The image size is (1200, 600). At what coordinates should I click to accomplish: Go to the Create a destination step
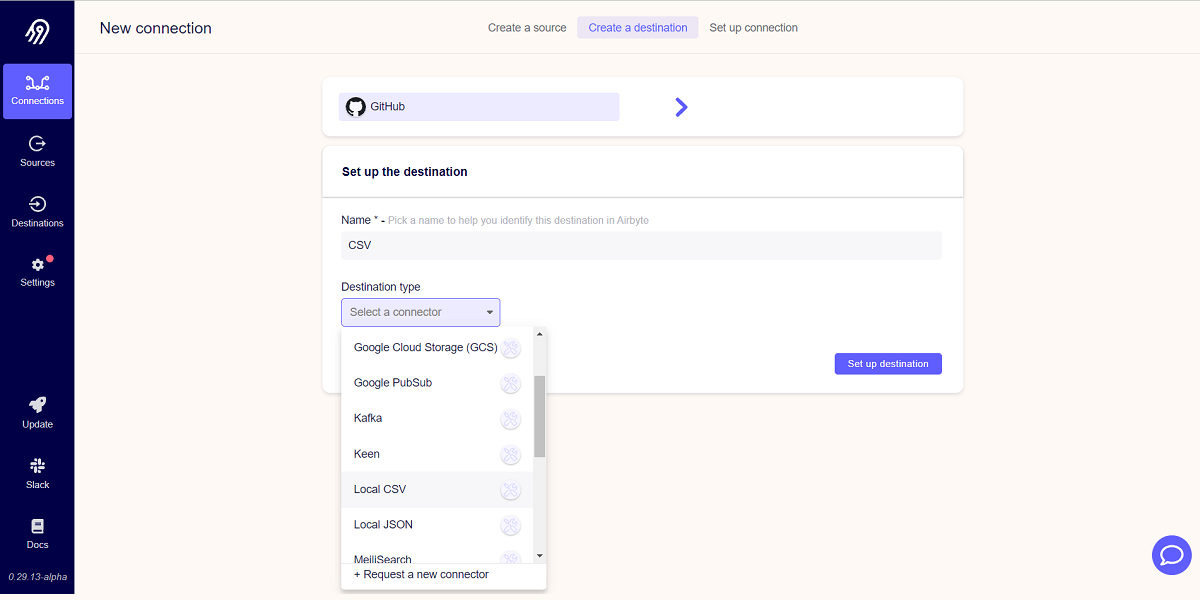pyautogui.click(x=638, y=28)
